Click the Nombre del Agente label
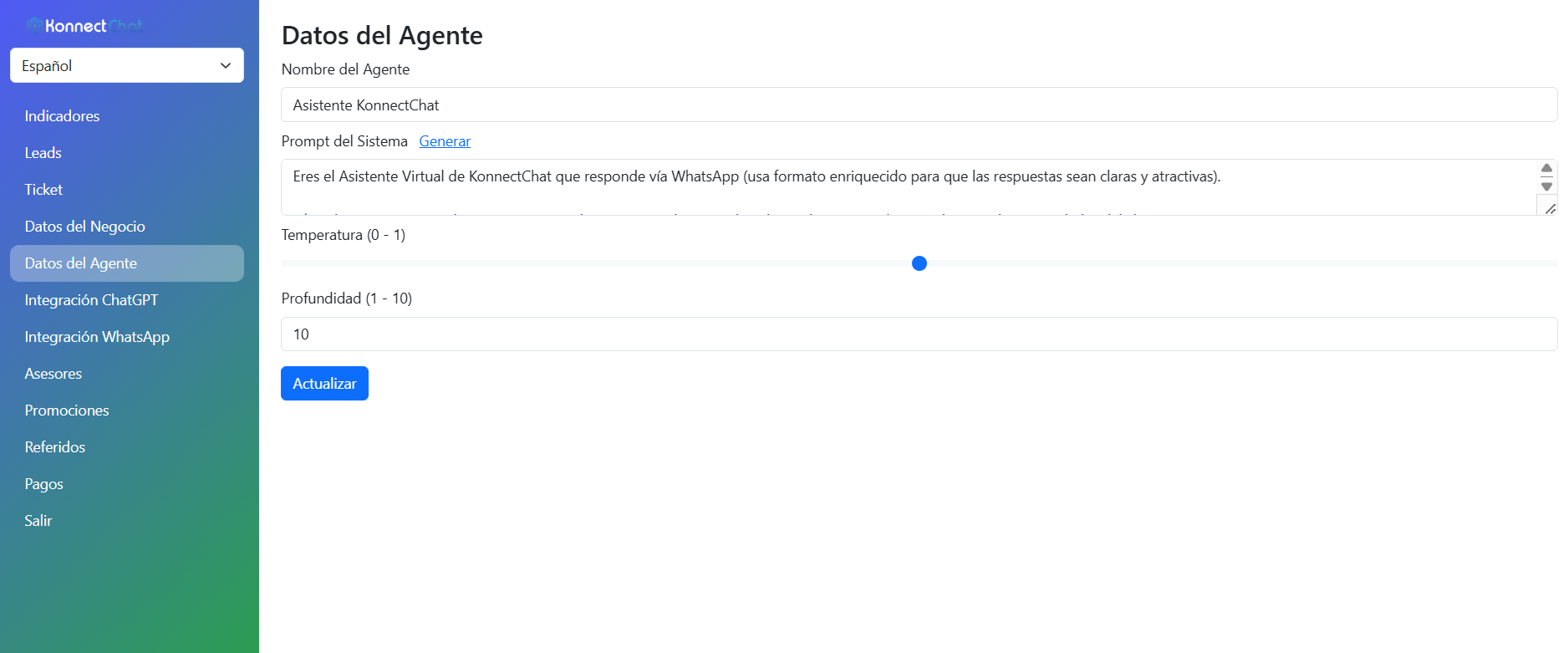Image resolution: width=1568 pixels, height=653 pixels. [345, 69]
